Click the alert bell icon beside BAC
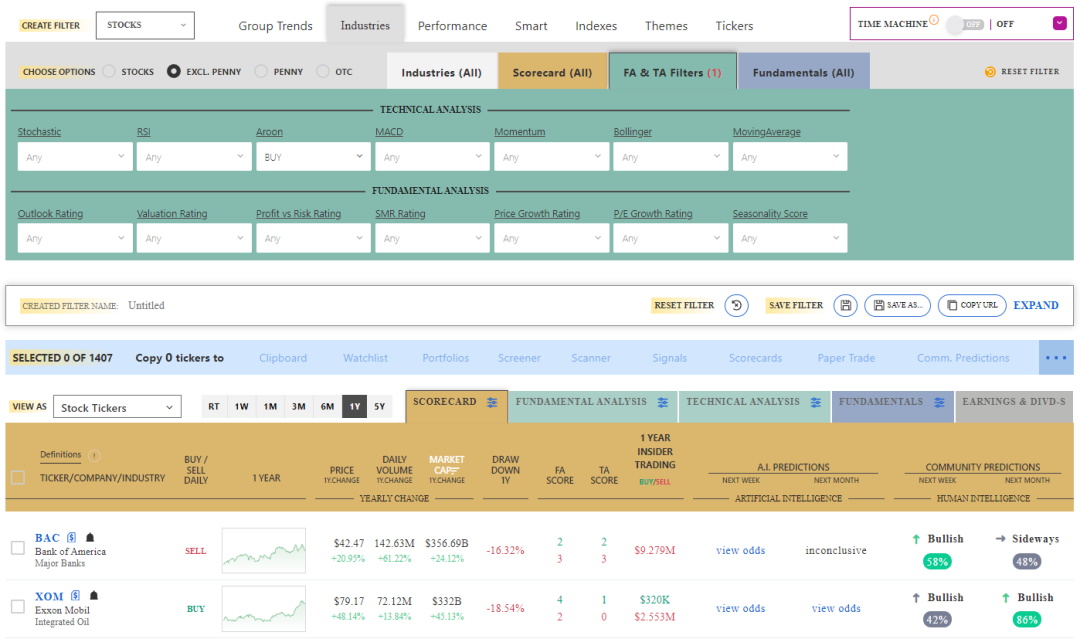 (90, 537)
